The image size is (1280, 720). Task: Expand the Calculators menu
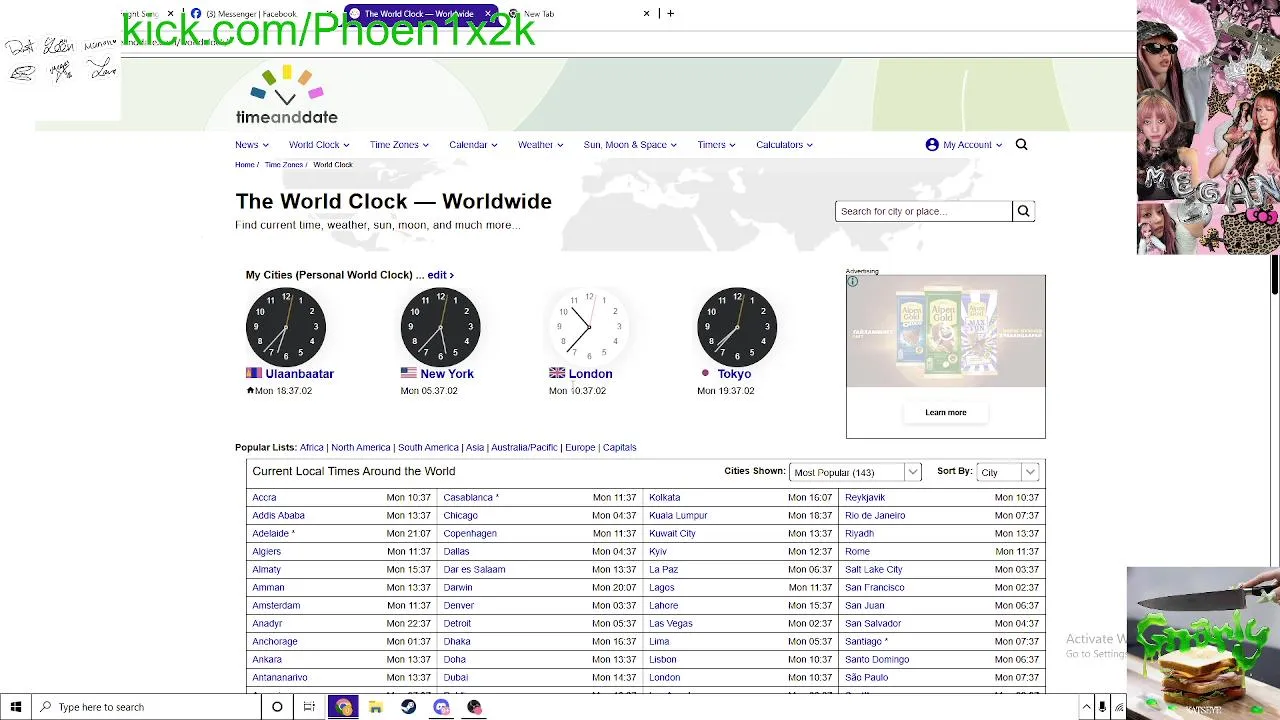(x=784, y=144)
